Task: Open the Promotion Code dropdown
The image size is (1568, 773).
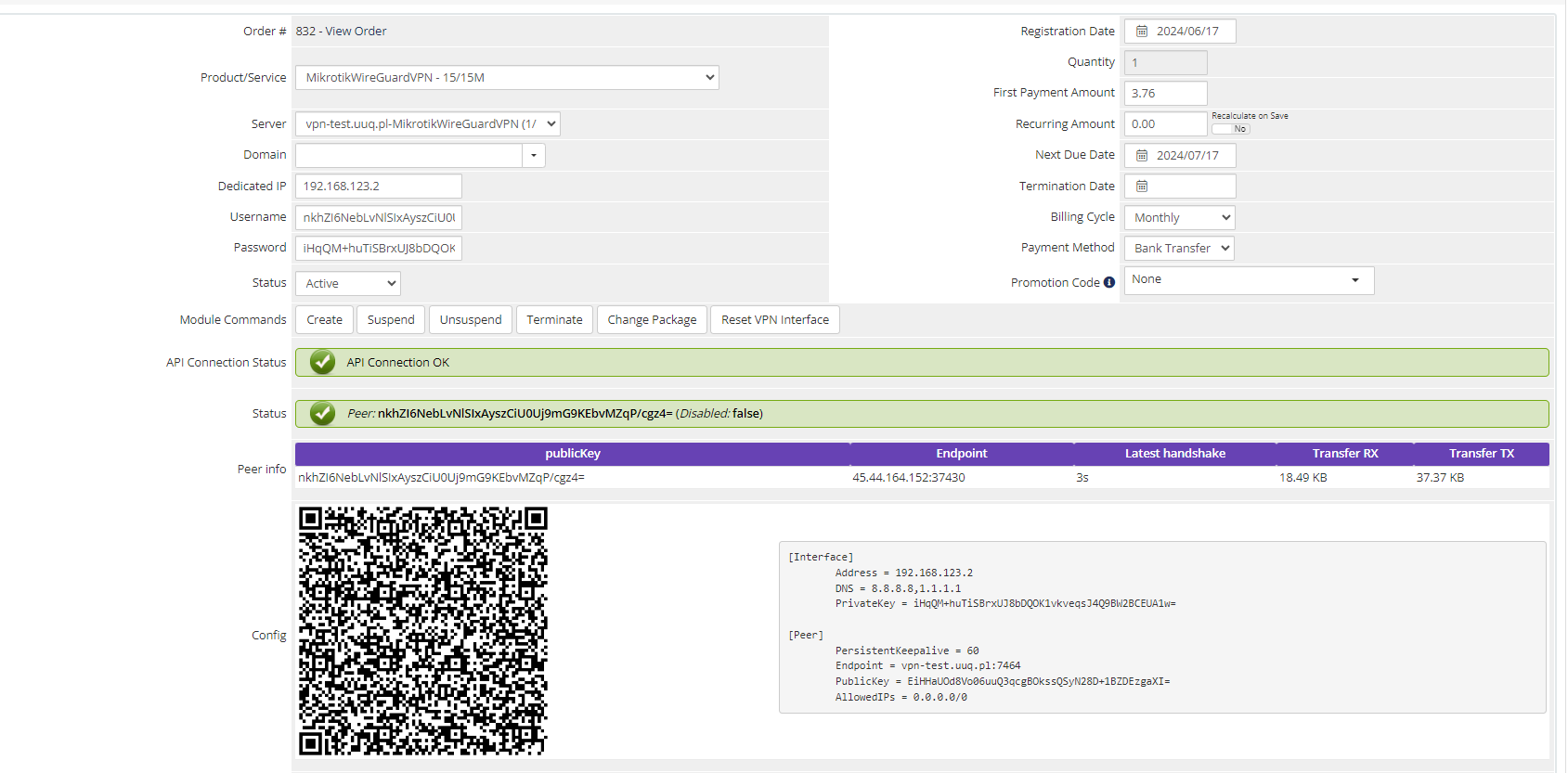Action: coord(1249,280)
